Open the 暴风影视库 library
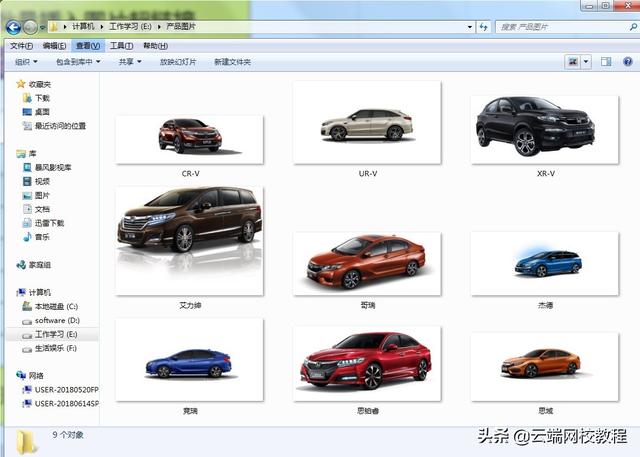The width and height of the screenshot is (640, 457). (53, 167)
